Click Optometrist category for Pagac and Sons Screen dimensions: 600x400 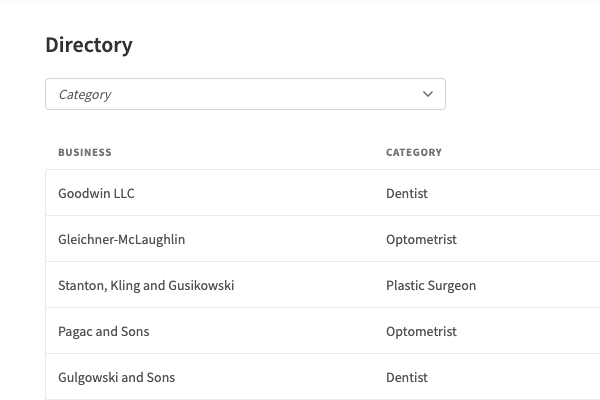click(421, 331)
